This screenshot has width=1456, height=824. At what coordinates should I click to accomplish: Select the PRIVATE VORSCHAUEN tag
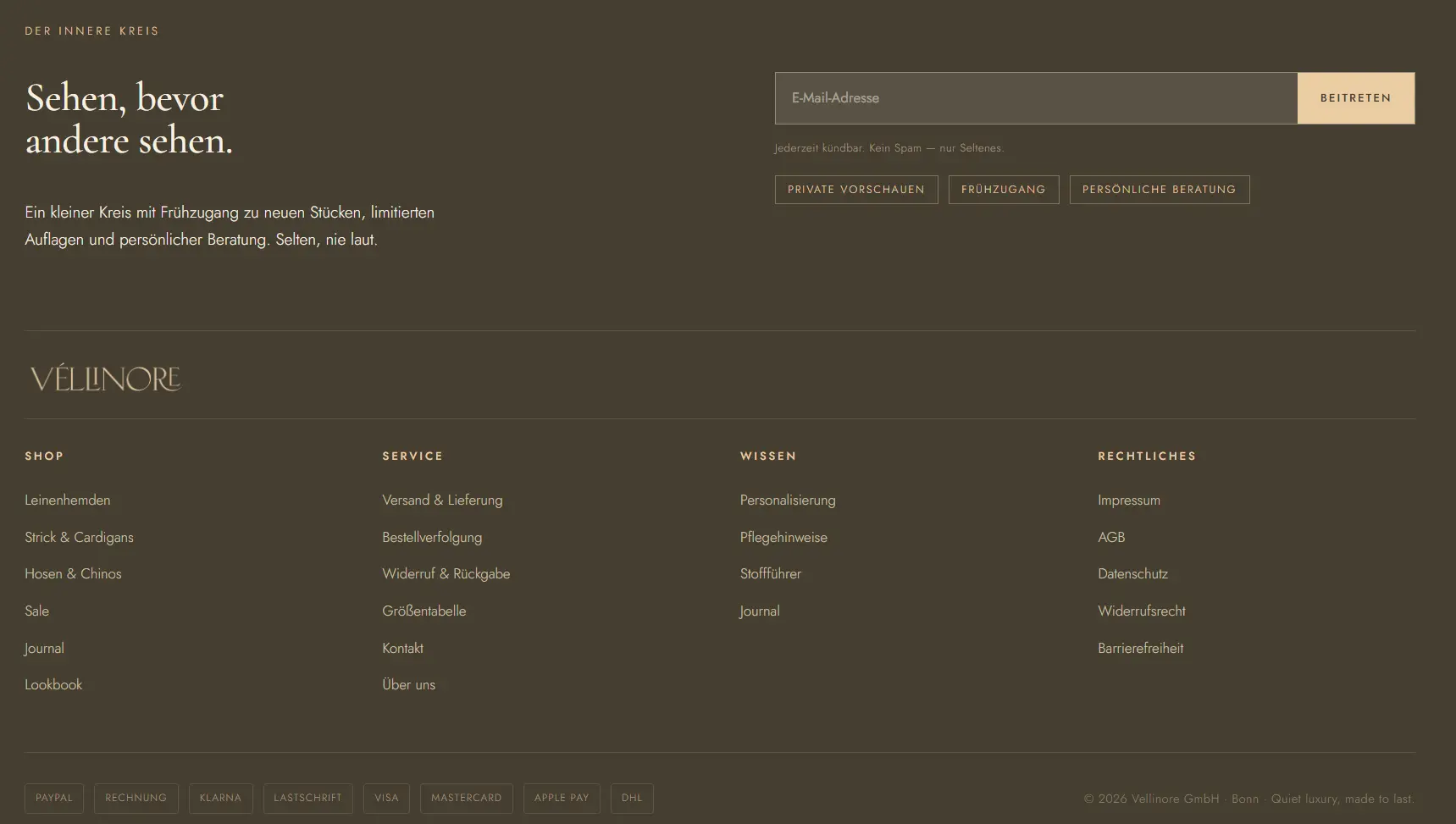[x=856, y=190]
